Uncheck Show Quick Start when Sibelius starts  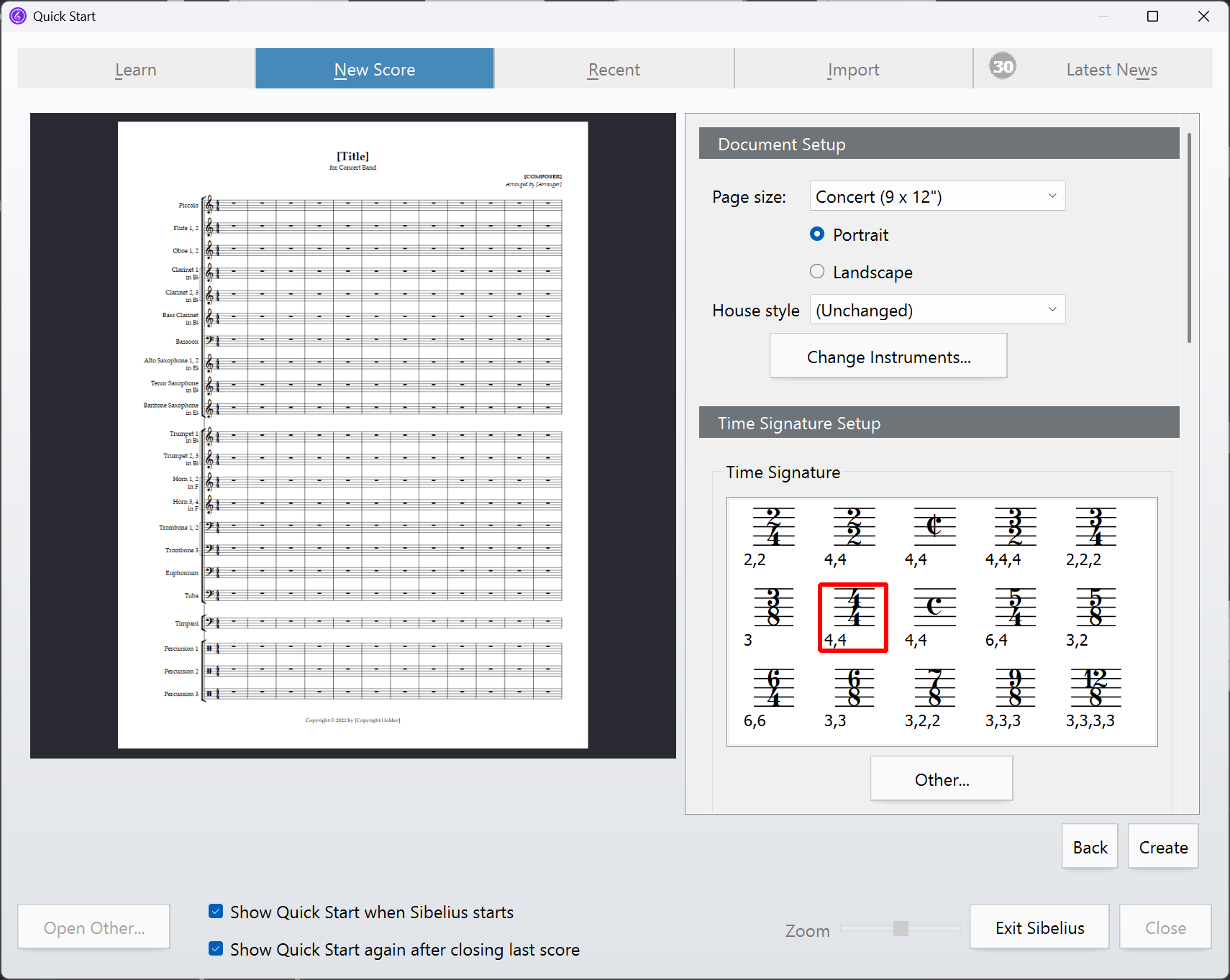(216, 912)
